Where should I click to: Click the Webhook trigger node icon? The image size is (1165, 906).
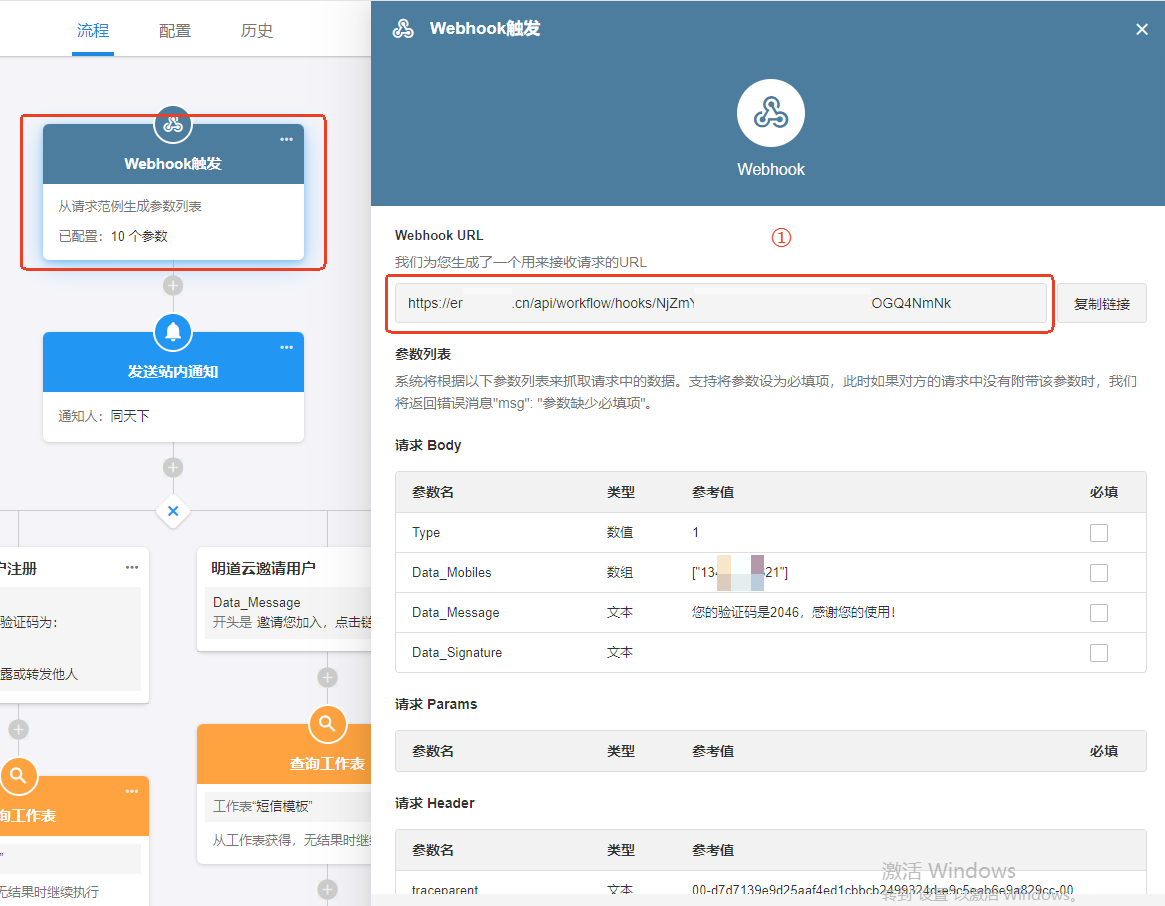pyautogui.click(x=173, y=124)
